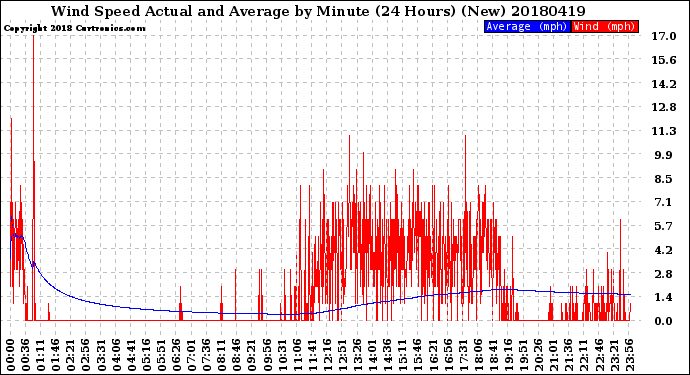Viewport: 690px width, 375px height.
Task: Click the 11:41 time axis label
Action: click(312, 355)
